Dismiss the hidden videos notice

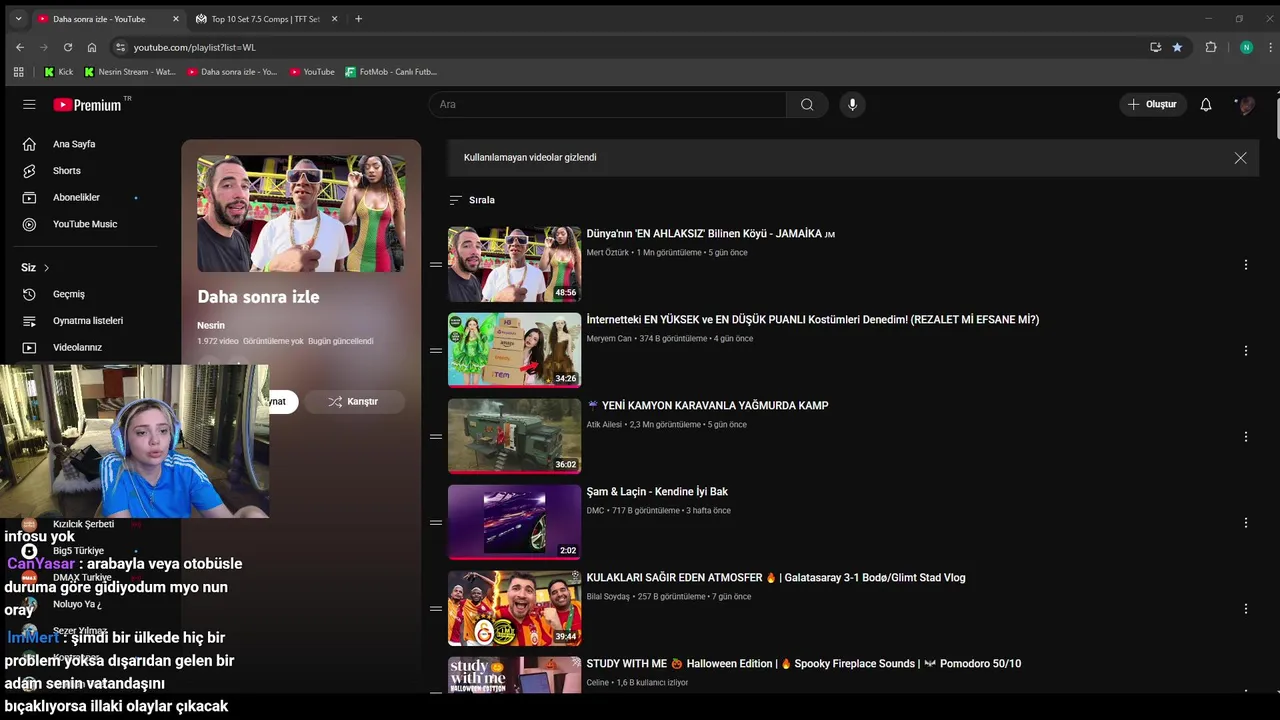coord(1240,158)
